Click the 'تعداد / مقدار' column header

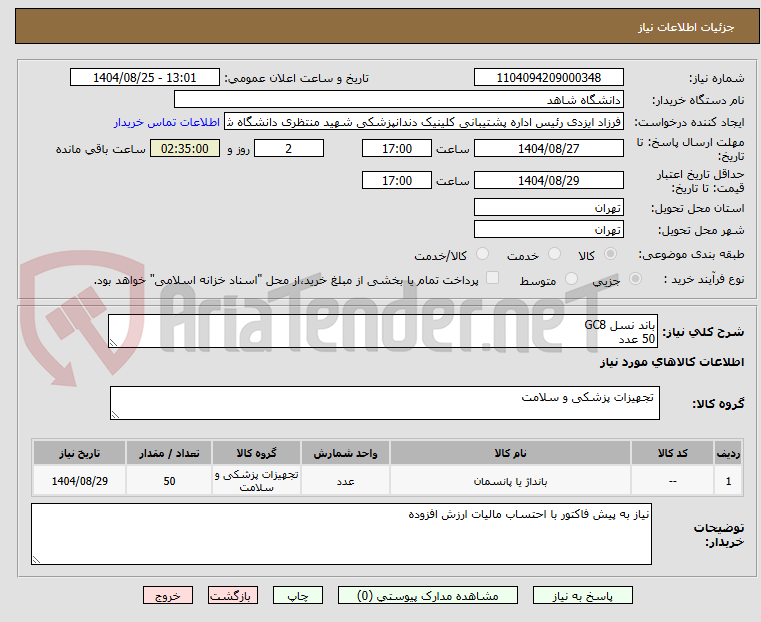169,453
